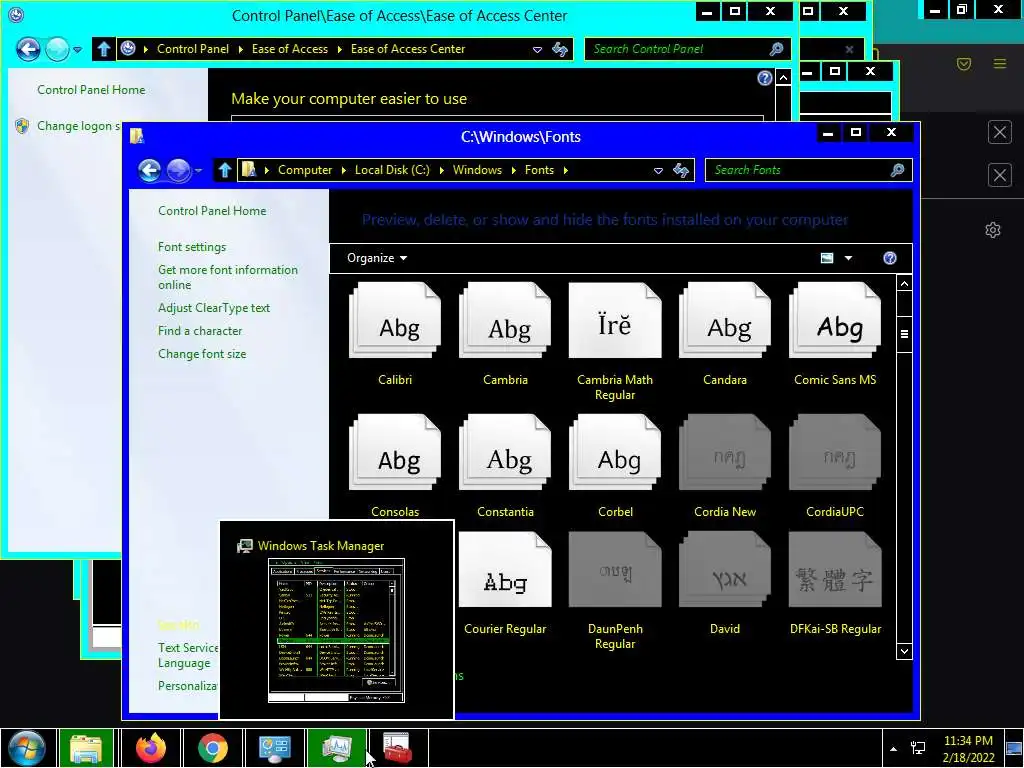Screen dimensions: 1024x768
Task: Click the Computer breadcrumb
Action: 305,170
